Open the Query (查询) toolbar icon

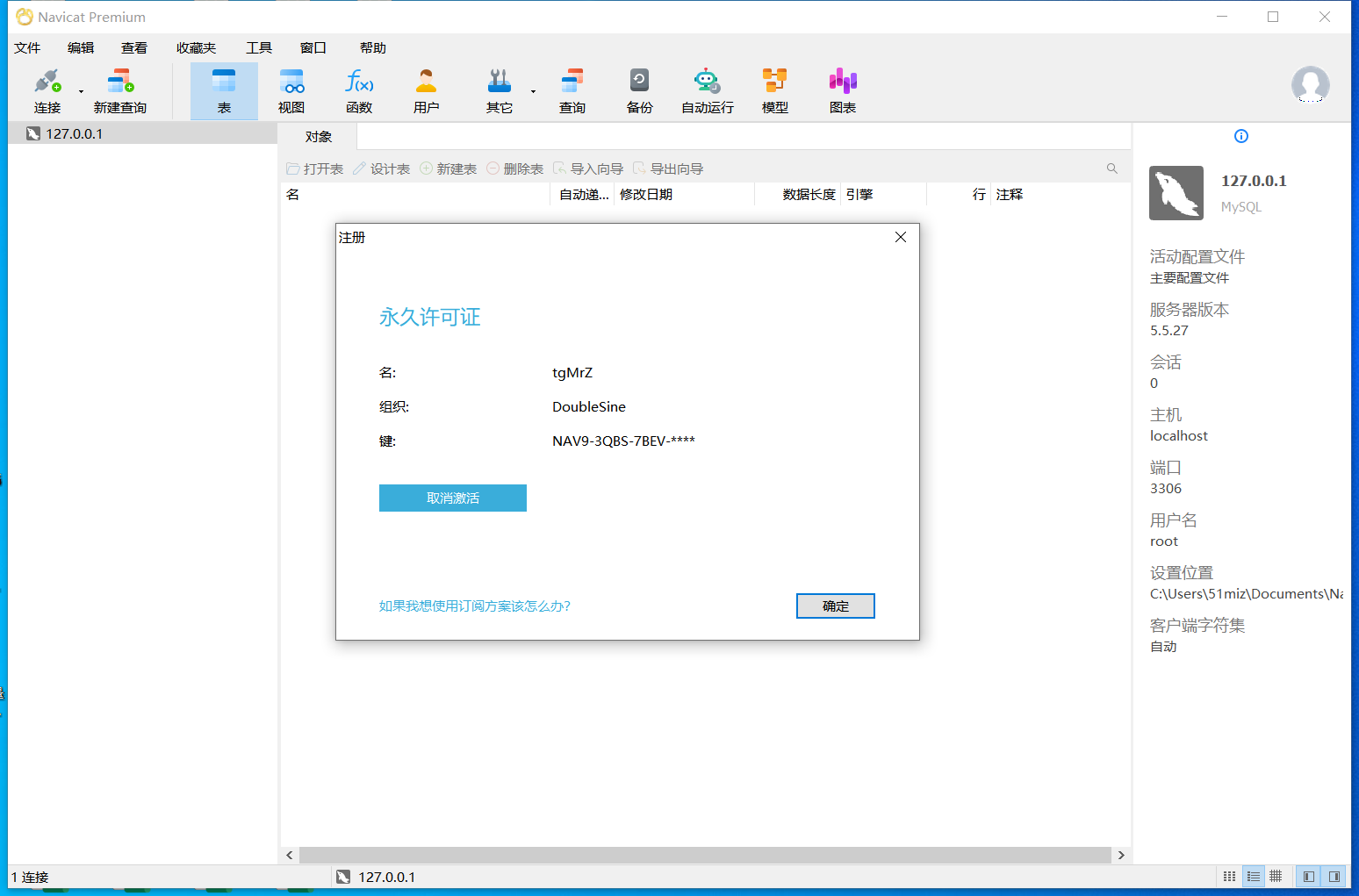click(x=572, y=90)
